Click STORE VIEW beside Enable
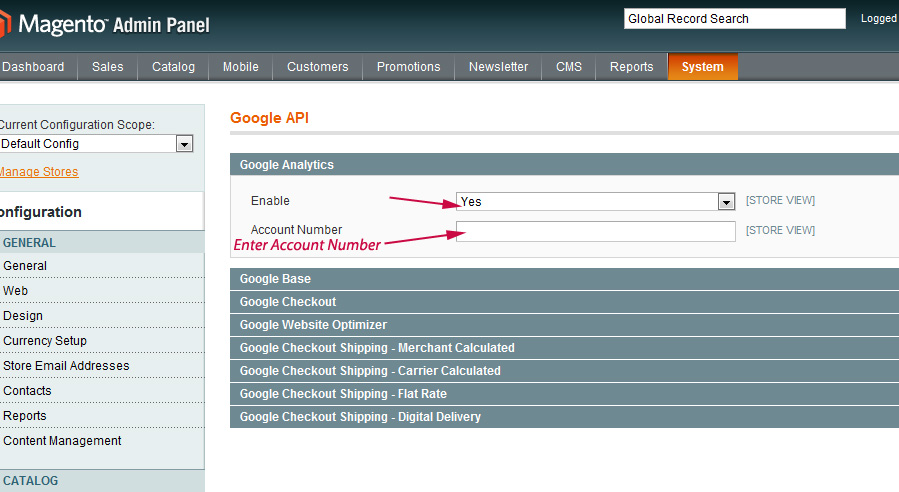The width and height of the screenshot is (899, 492). point(780,200)
